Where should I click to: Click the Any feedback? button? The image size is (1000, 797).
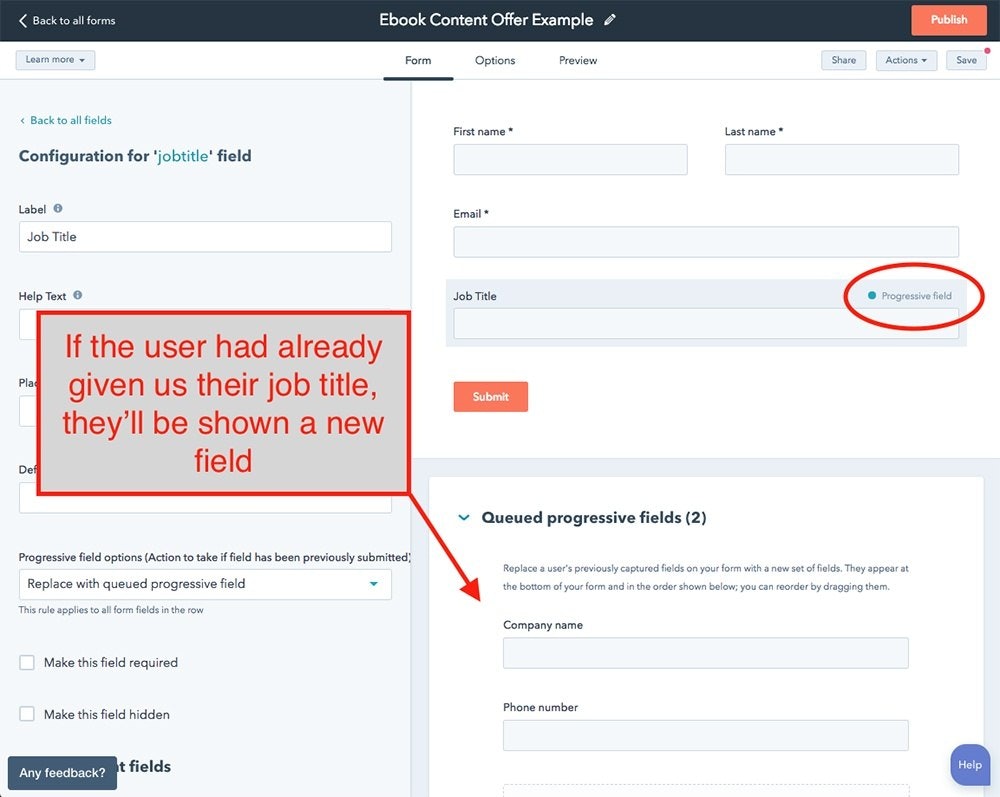[62, 773]
